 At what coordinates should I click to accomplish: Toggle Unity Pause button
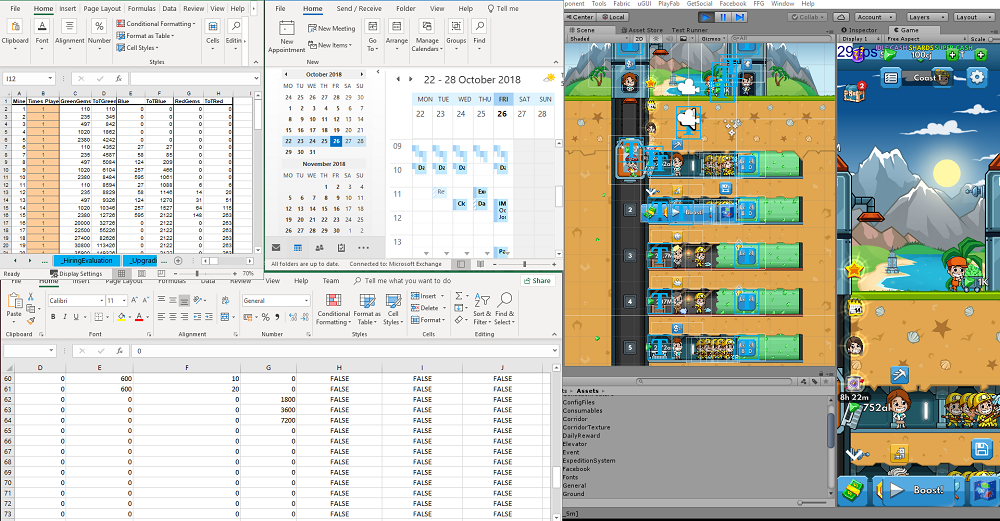[x=723, y=17]
